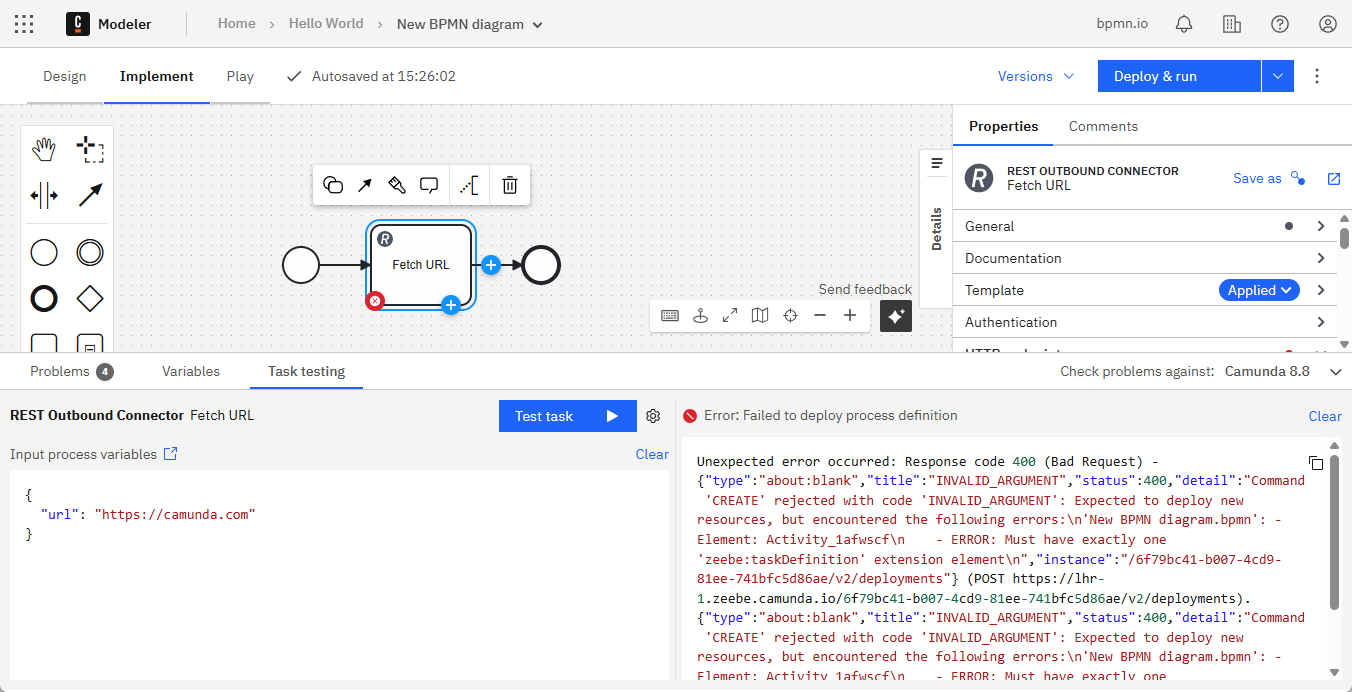The width and height of the screenshot is (1352, 692).
Task: Choose the Global connect arrow tool
Action: [90, 195]
